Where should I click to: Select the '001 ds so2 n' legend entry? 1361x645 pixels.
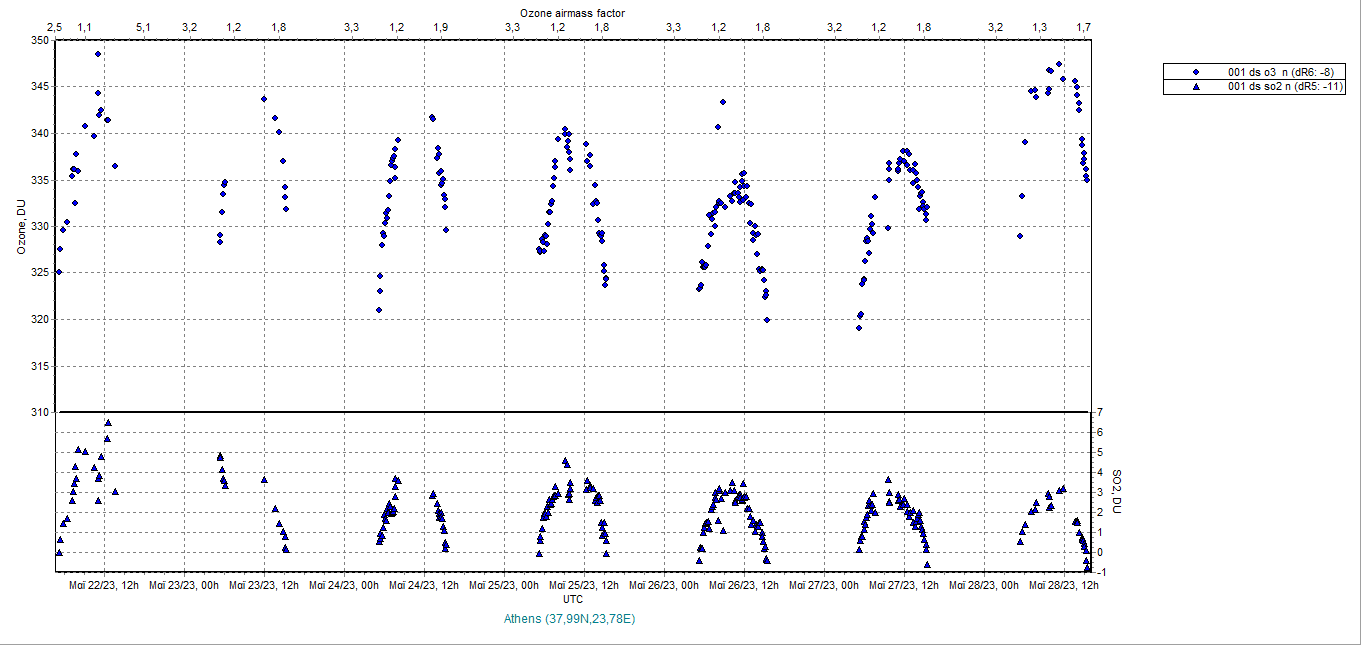pos(1282,87)
